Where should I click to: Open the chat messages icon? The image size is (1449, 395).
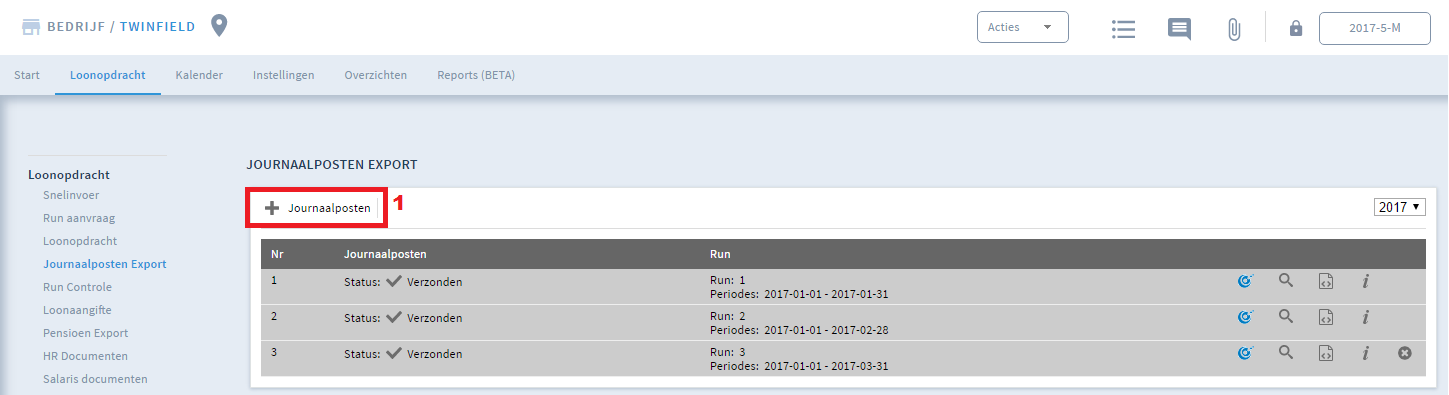coord(1180,29)
